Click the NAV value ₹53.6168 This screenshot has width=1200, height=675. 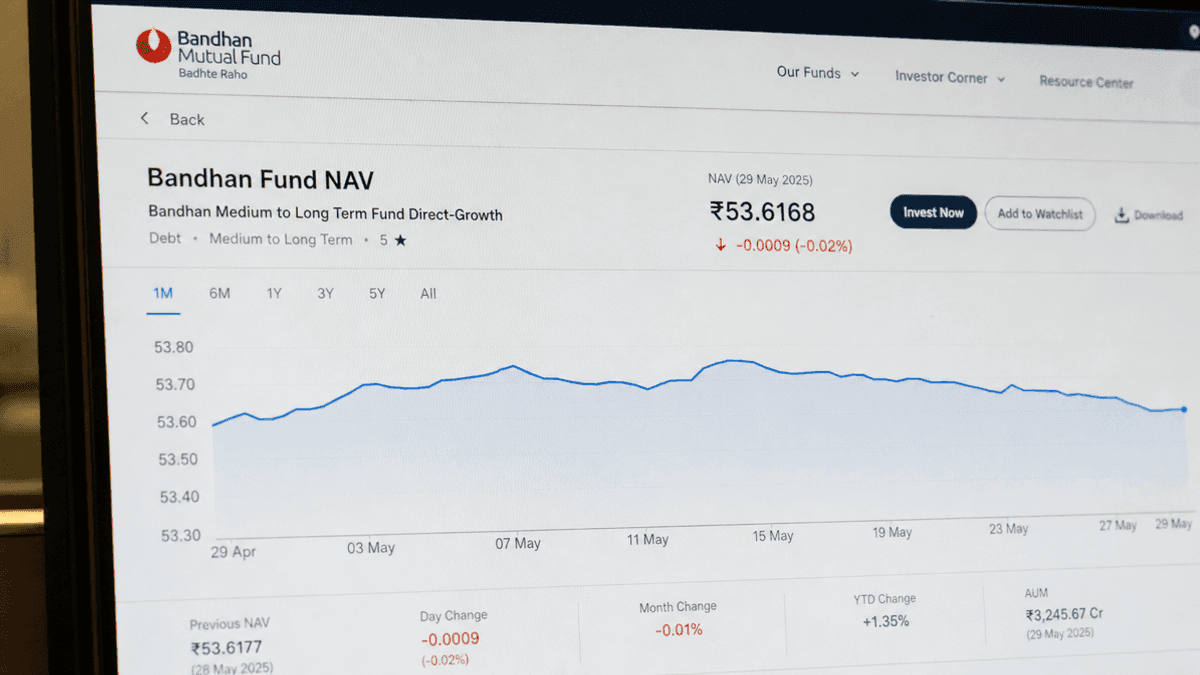point(762,212)
